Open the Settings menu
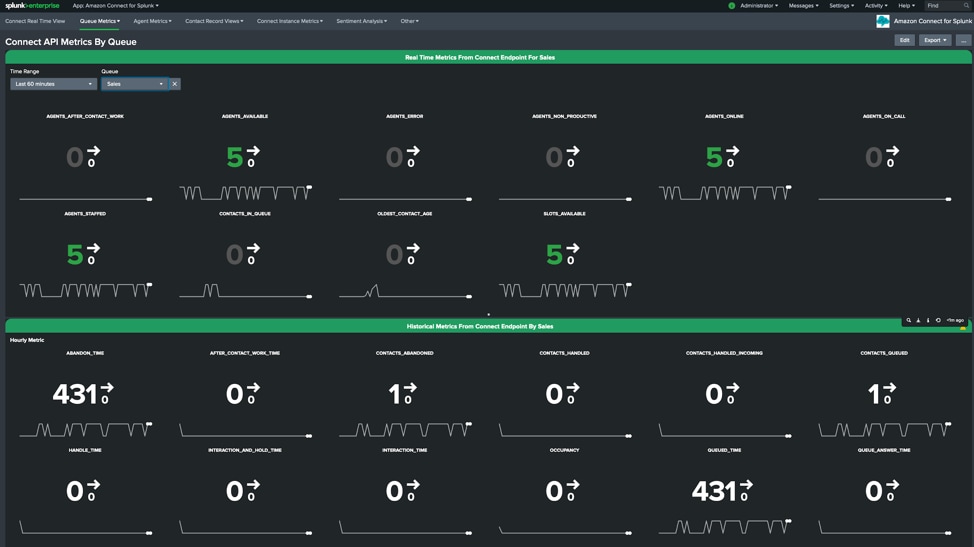974x547 pixels. pos(842,6)
